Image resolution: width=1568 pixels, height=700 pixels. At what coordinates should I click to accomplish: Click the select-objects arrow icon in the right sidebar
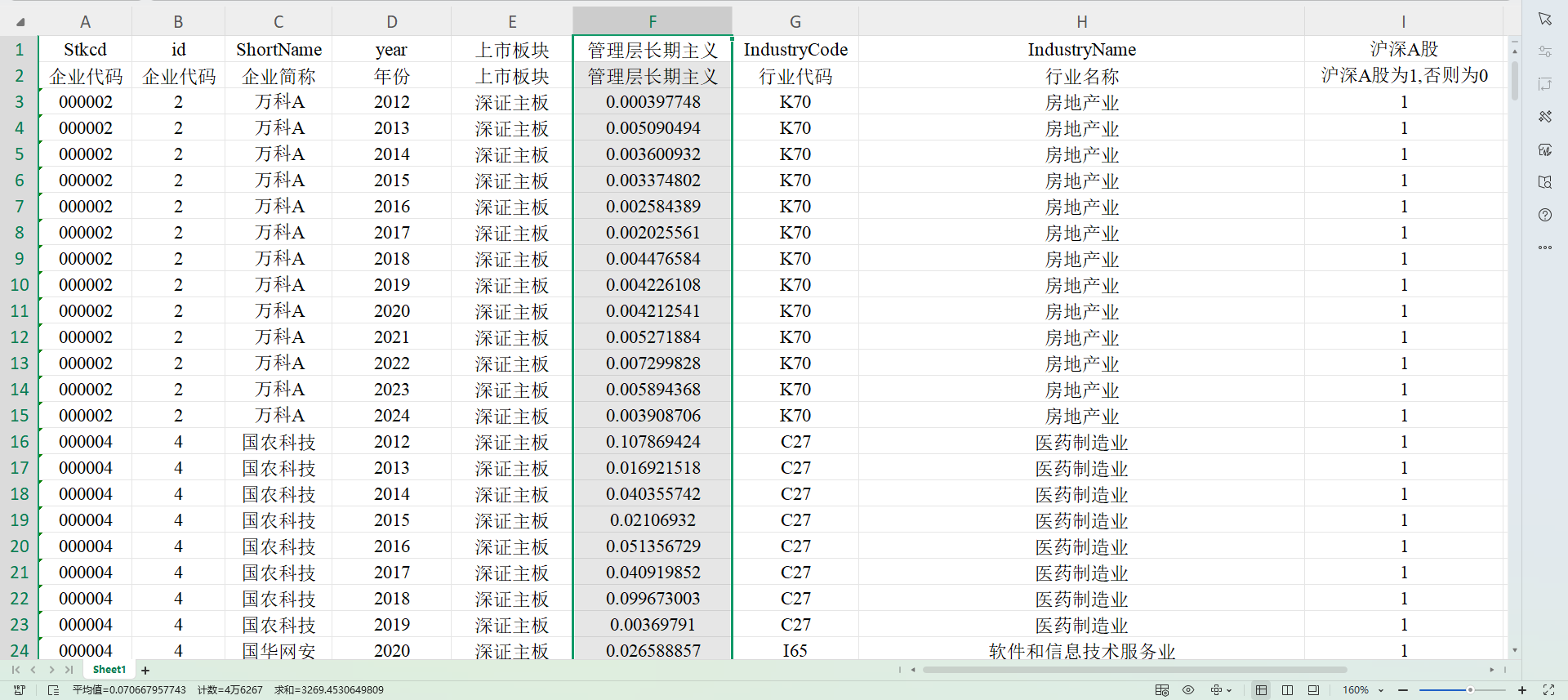click(x=1544, y=19)
